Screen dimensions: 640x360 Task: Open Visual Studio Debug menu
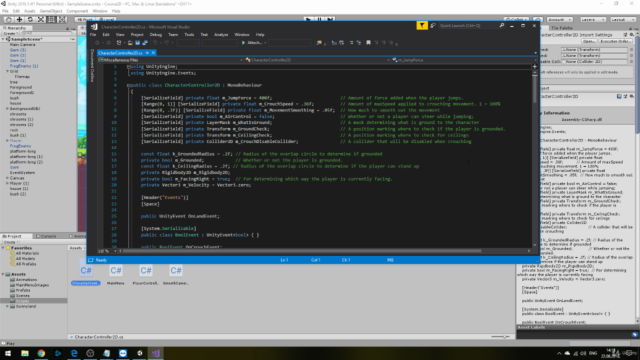(156, 35)
